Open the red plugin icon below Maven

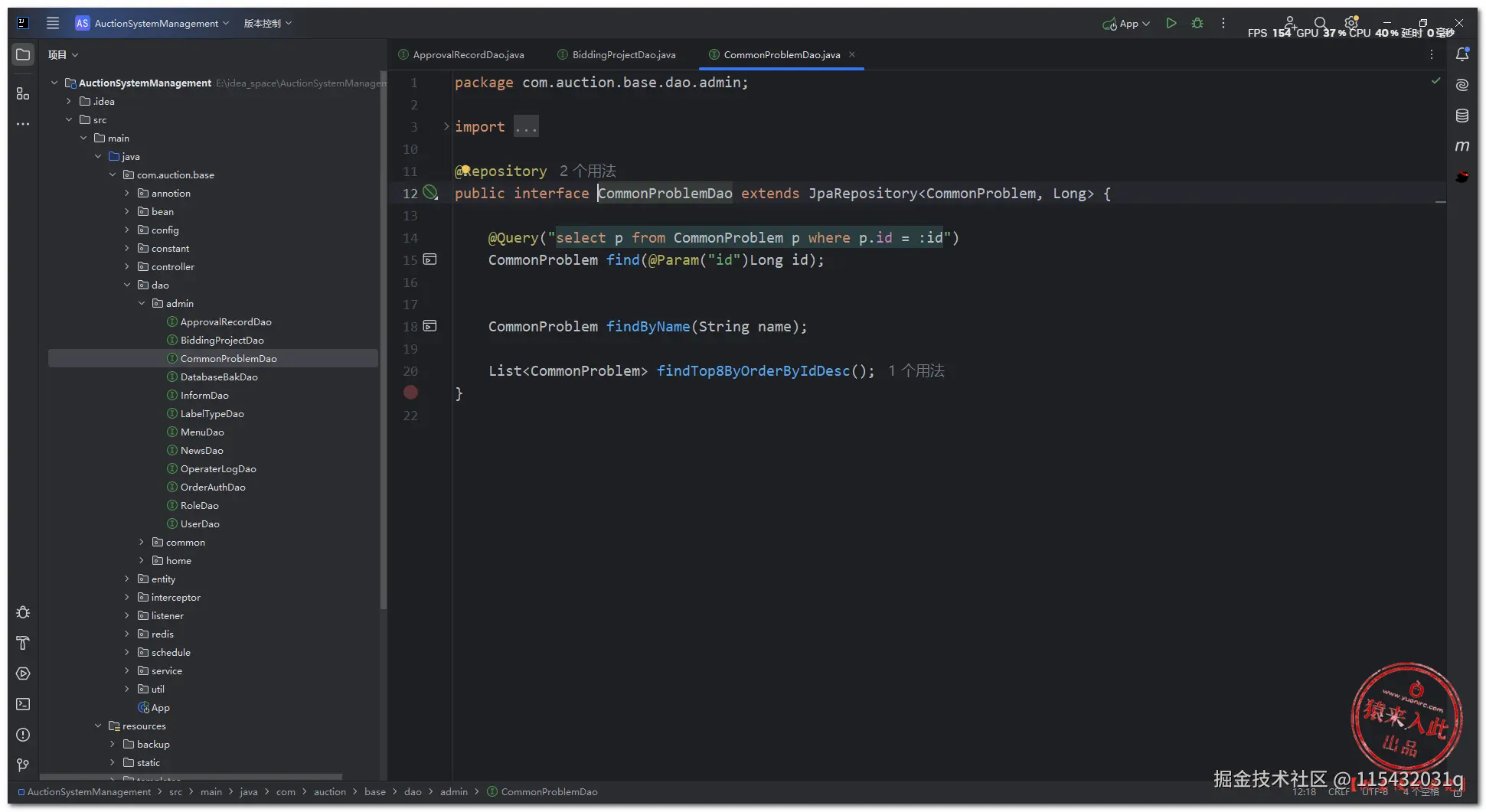click(1462, 177)
